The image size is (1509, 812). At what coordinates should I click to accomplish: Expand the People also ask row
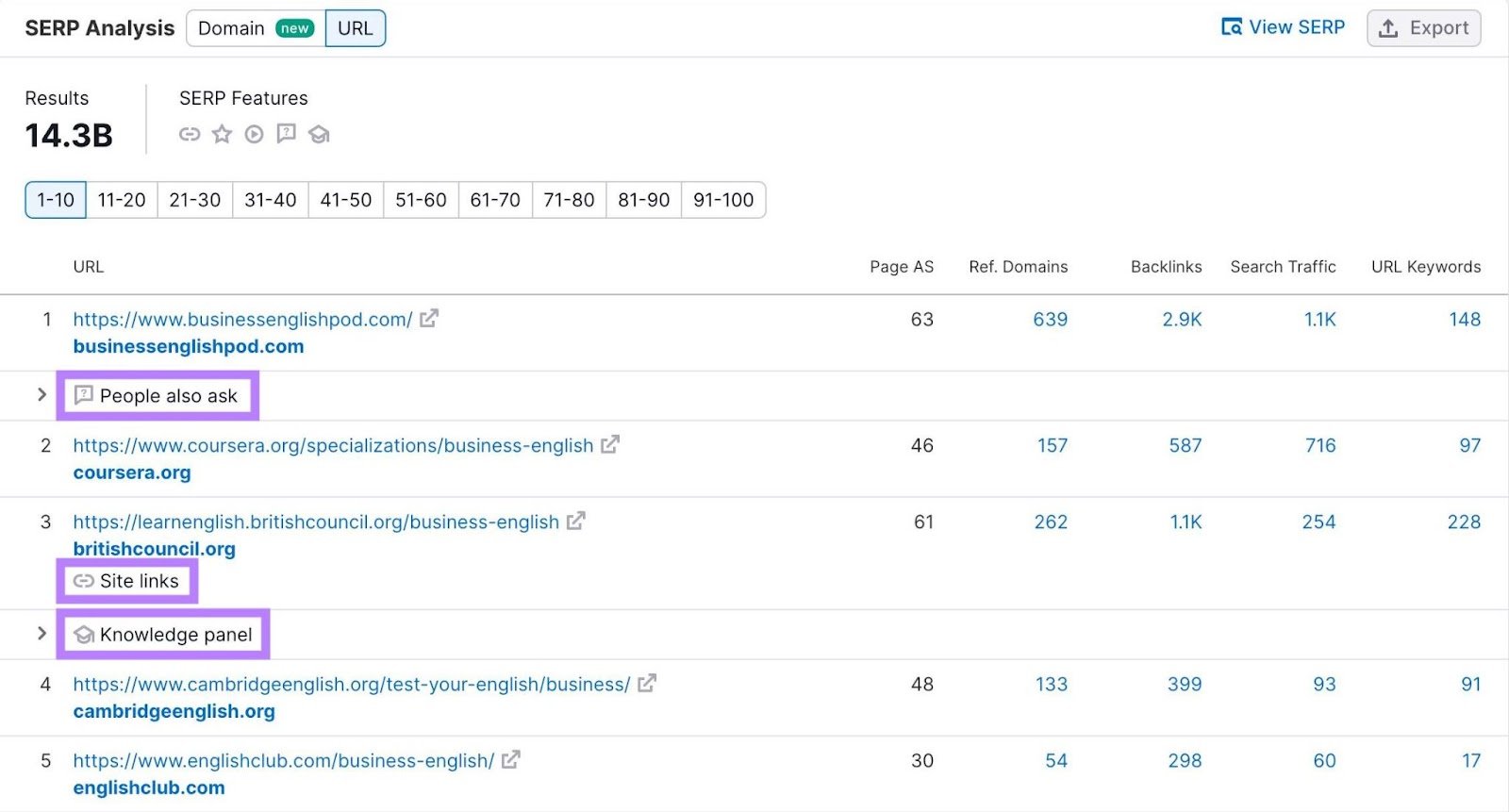[x=41, y=394]
